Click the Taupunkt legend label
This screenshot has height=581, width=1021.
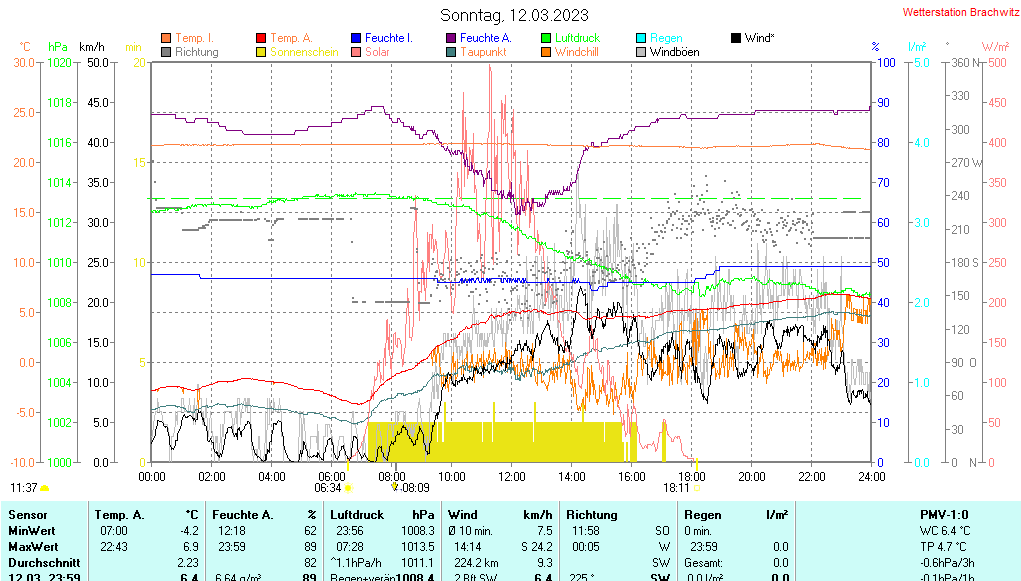(483, 52)
